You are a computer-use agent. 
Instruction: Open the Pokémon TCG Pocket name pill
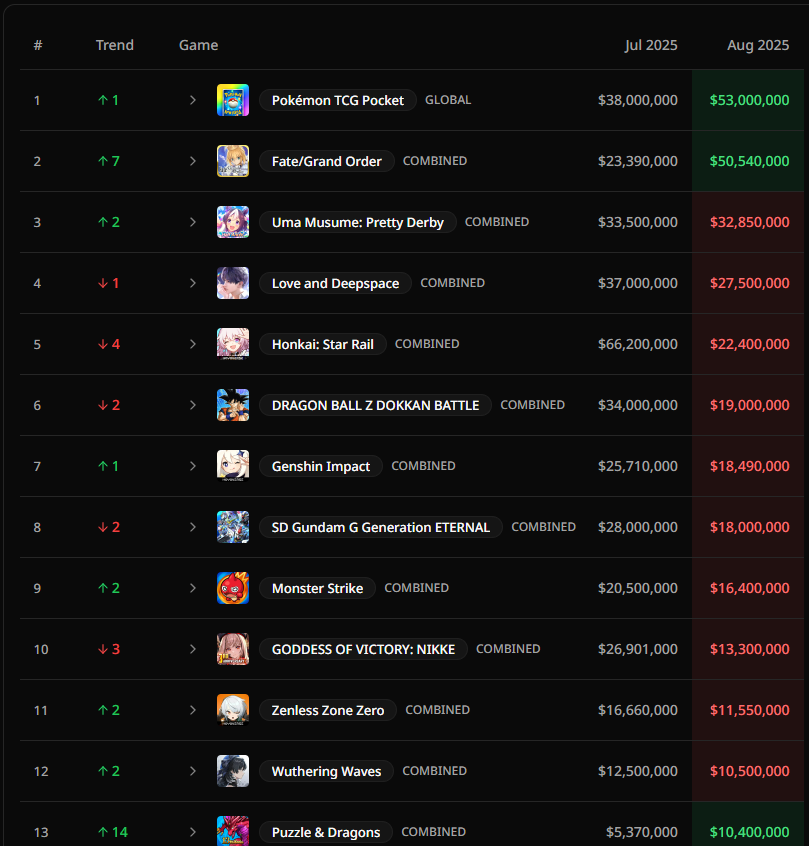pos(338,100)
